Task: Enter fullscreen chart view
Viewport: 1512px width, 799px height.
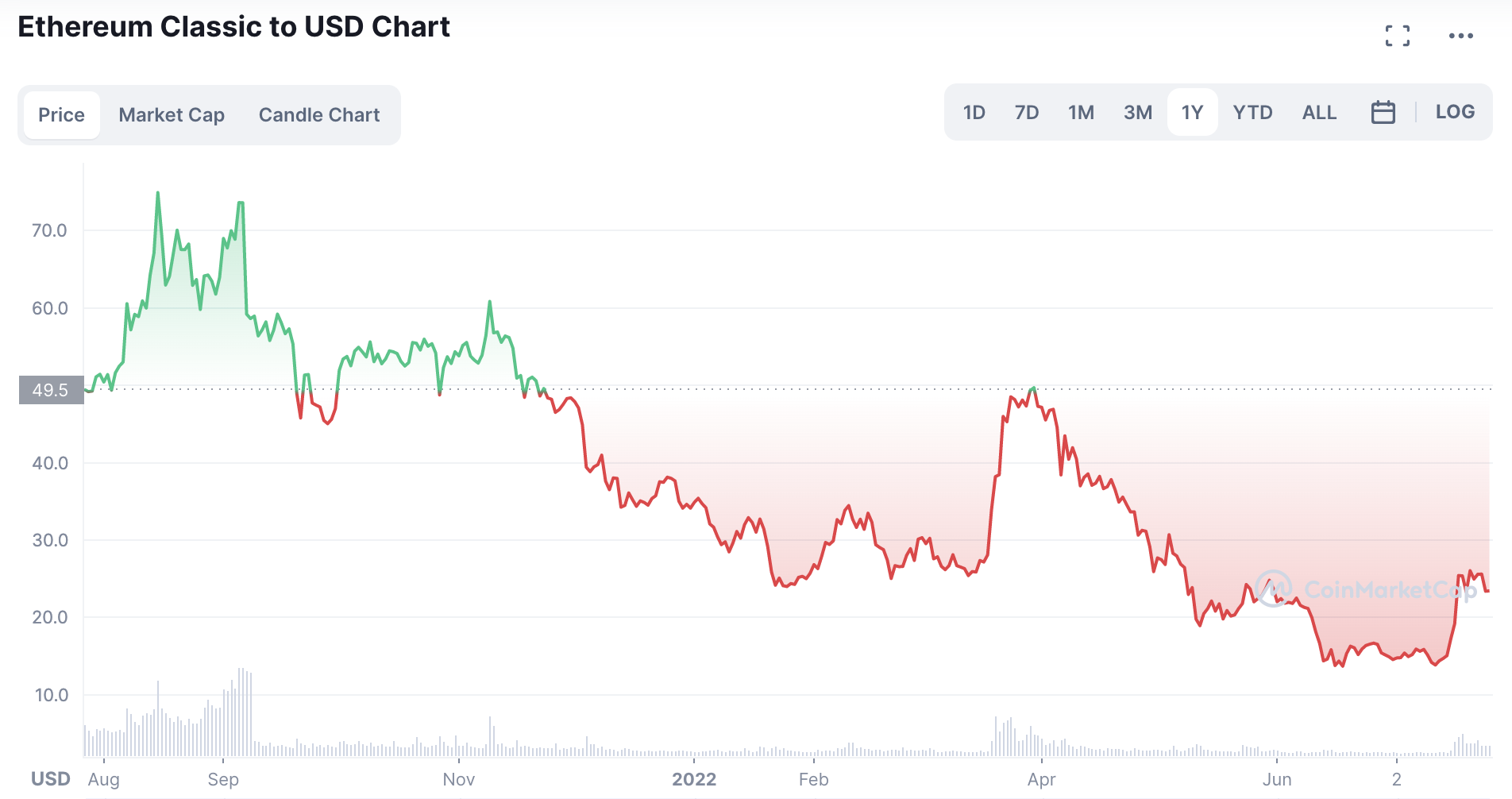Action: 1397,36
